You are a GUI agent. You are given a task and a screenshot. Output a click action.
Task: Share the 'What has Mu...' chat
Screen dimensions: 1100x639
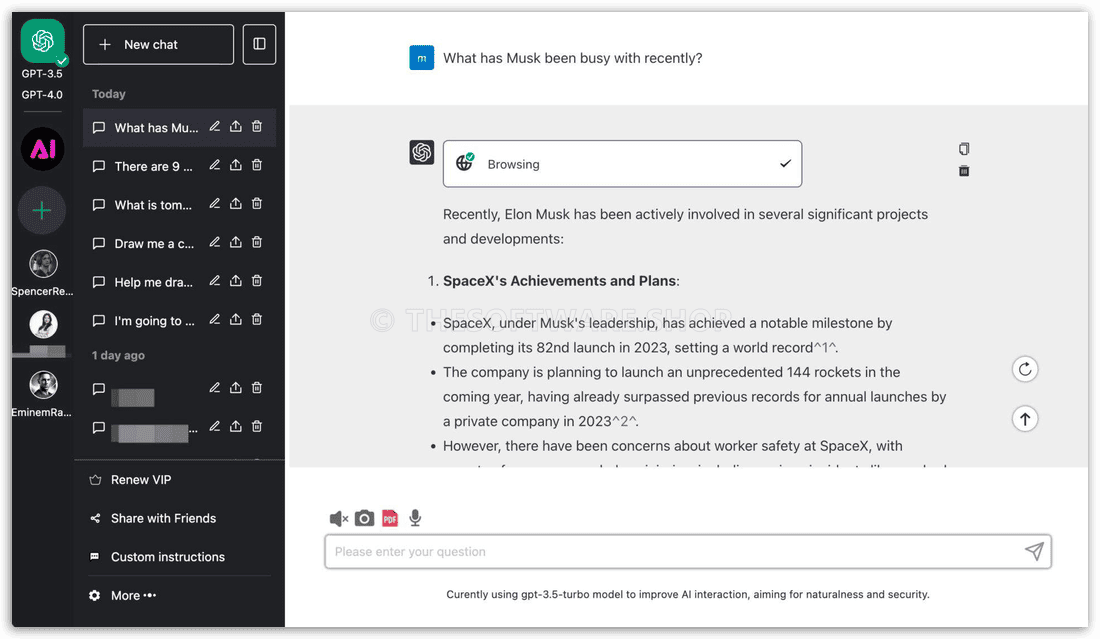pos(236,126)
